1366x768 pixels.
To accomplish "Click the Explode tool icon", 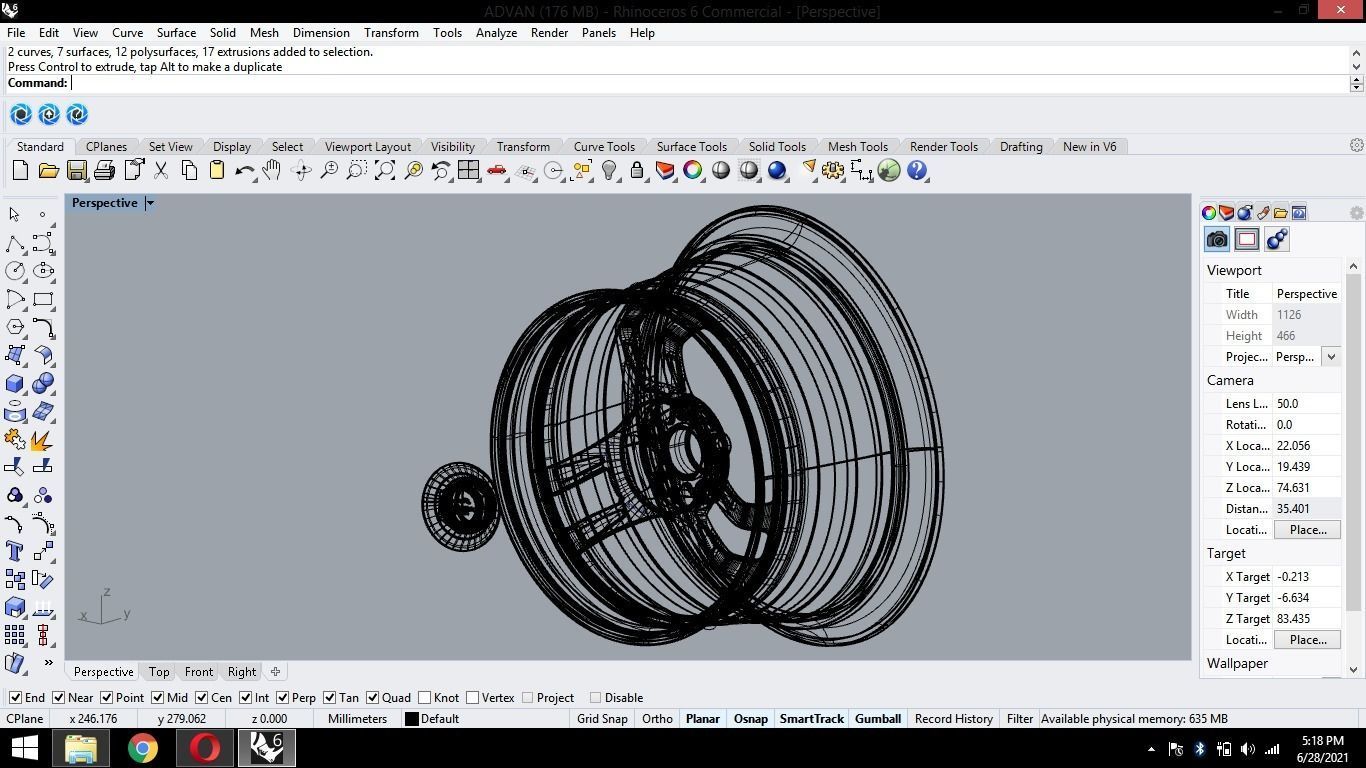I will coord(43,439).
